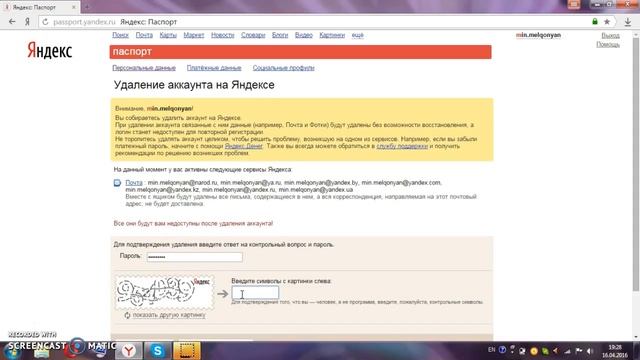Image resolution: width=640 pixels, height=360 pixels.
Task: Click 'показать другую картинку' link
Action: click(169, 315)
